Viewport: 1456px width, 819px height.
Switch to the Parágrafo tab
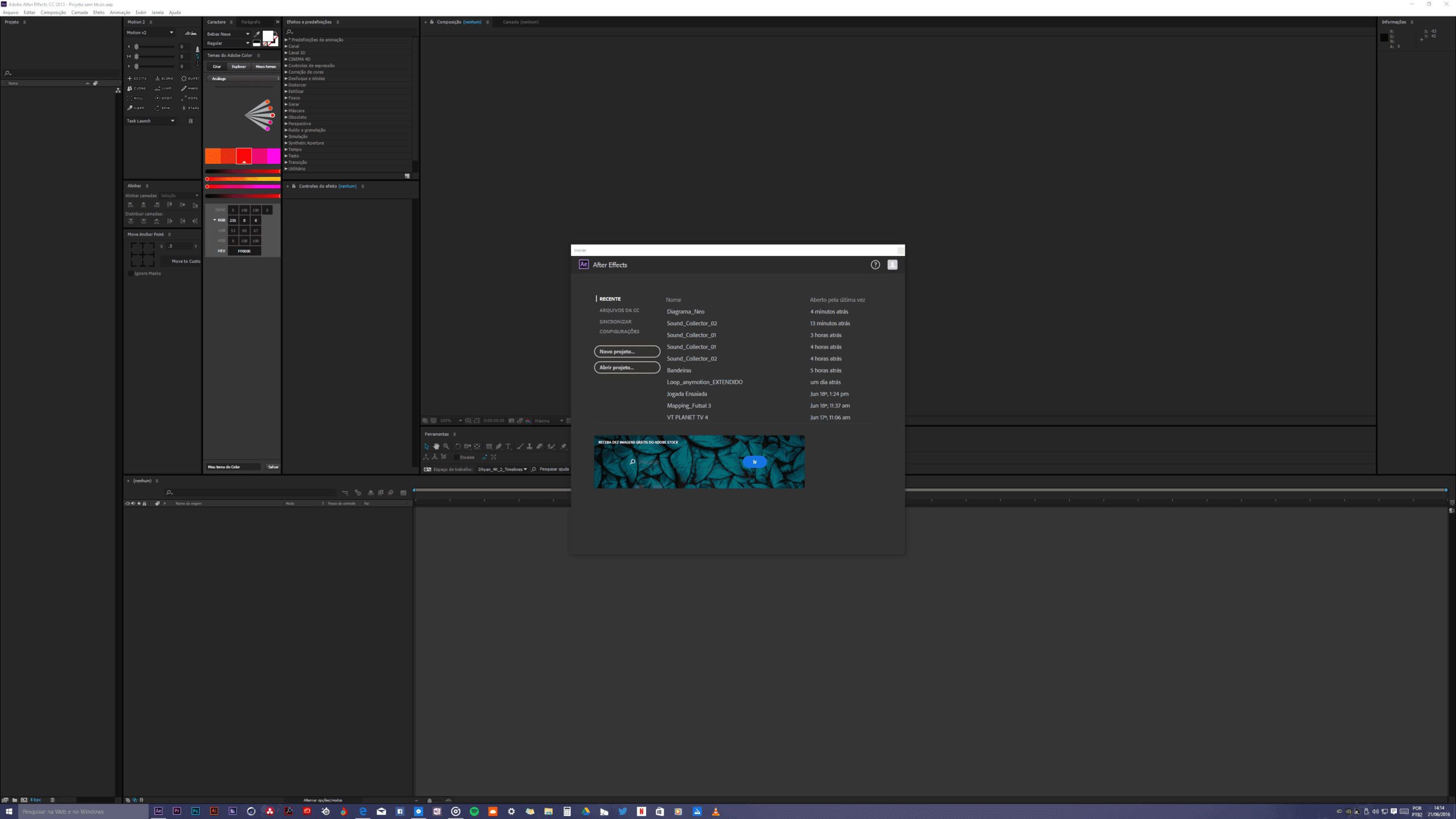pyautogui.click(x=250, y=22)
